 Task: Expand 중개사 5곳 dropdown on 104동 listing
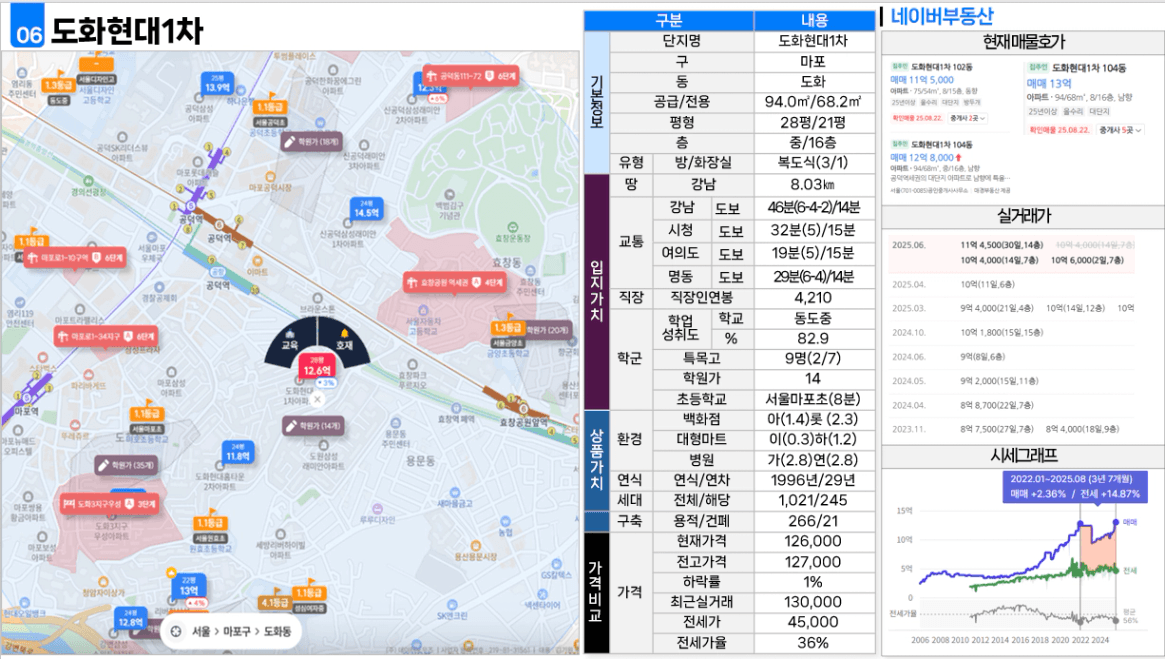(x=1120, y=130)
